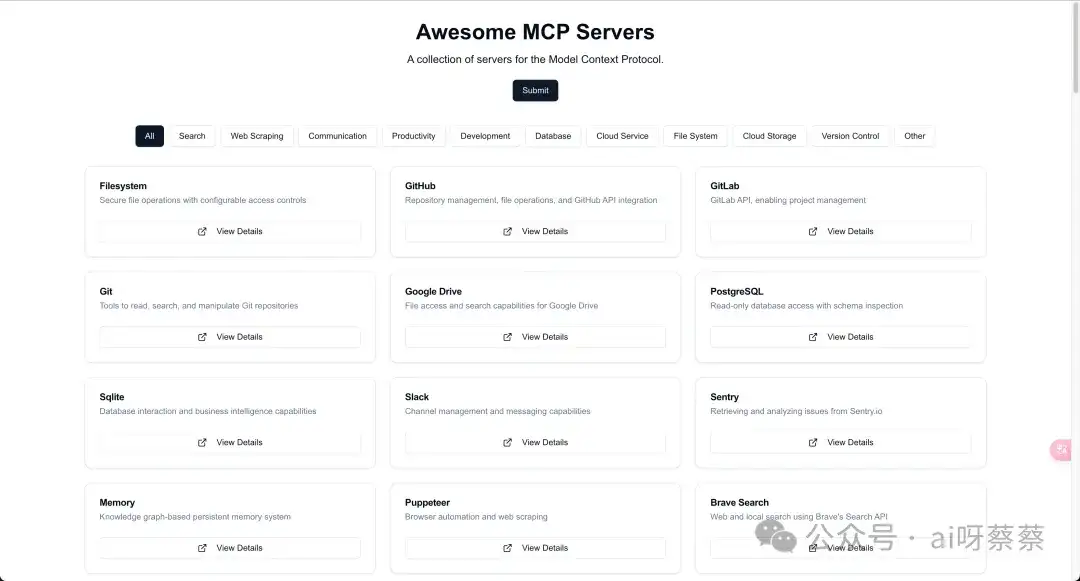Click the GitHub card title
The width and height of the screenshot is (1080, 581).
click(420, 186)
